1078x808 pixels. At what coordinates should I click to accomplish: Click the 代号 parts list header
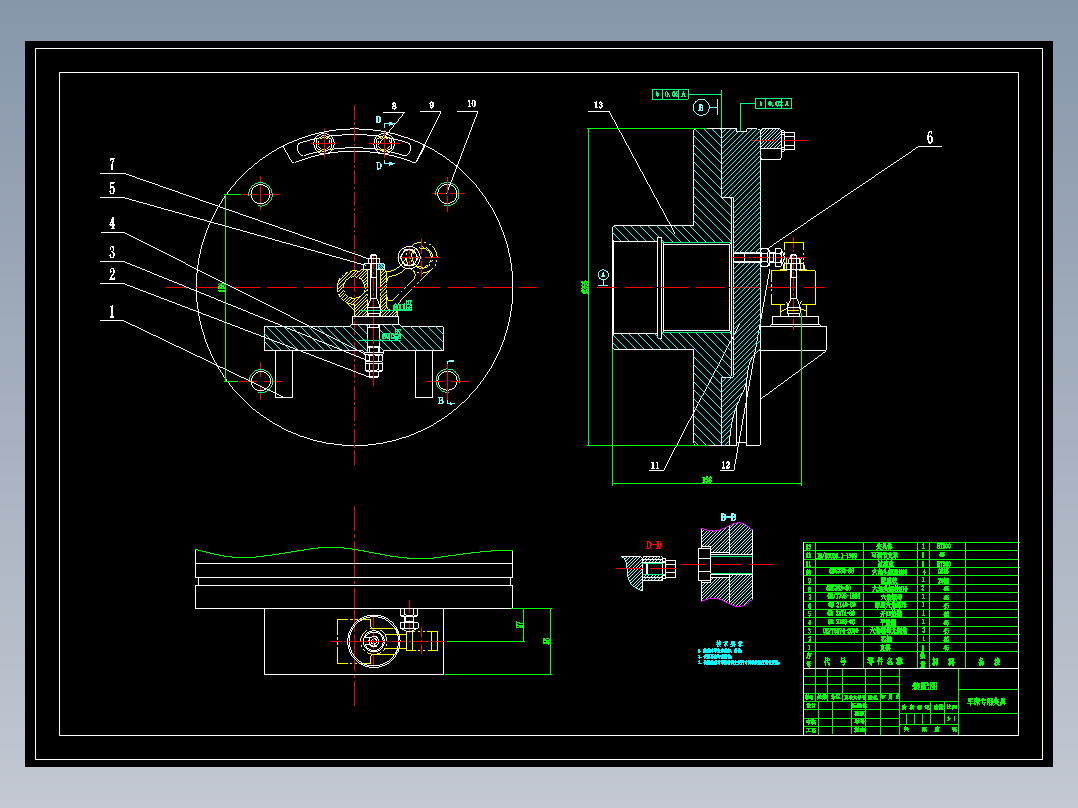836,661
